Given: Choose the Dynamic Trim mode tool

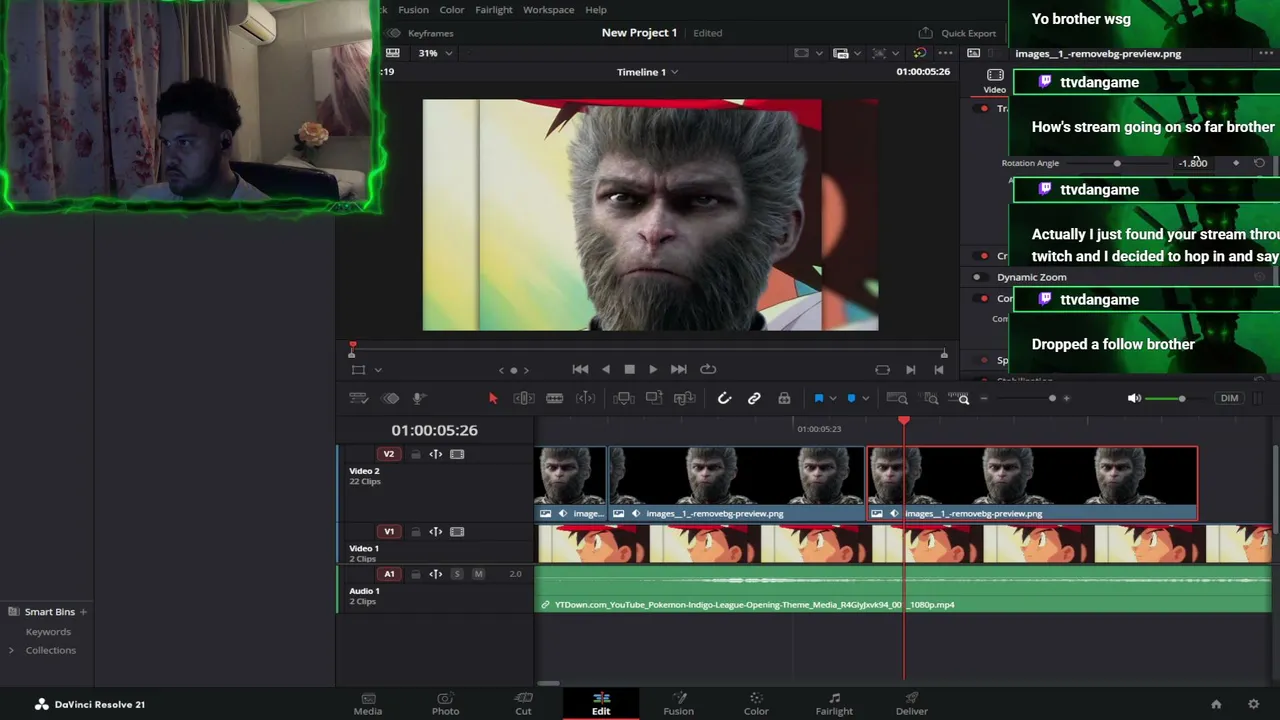Looking at the screenshot, I should (x=554, y=398).
